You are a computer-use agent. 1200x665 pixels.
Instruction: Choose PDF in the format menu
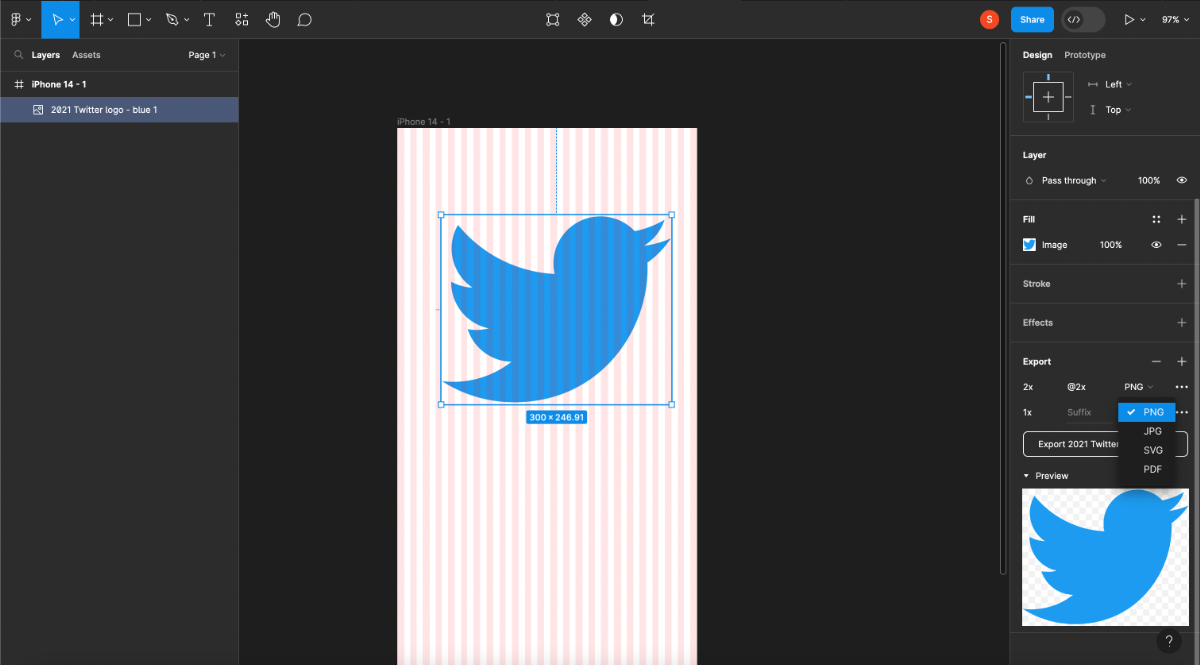pos(1146,469)
